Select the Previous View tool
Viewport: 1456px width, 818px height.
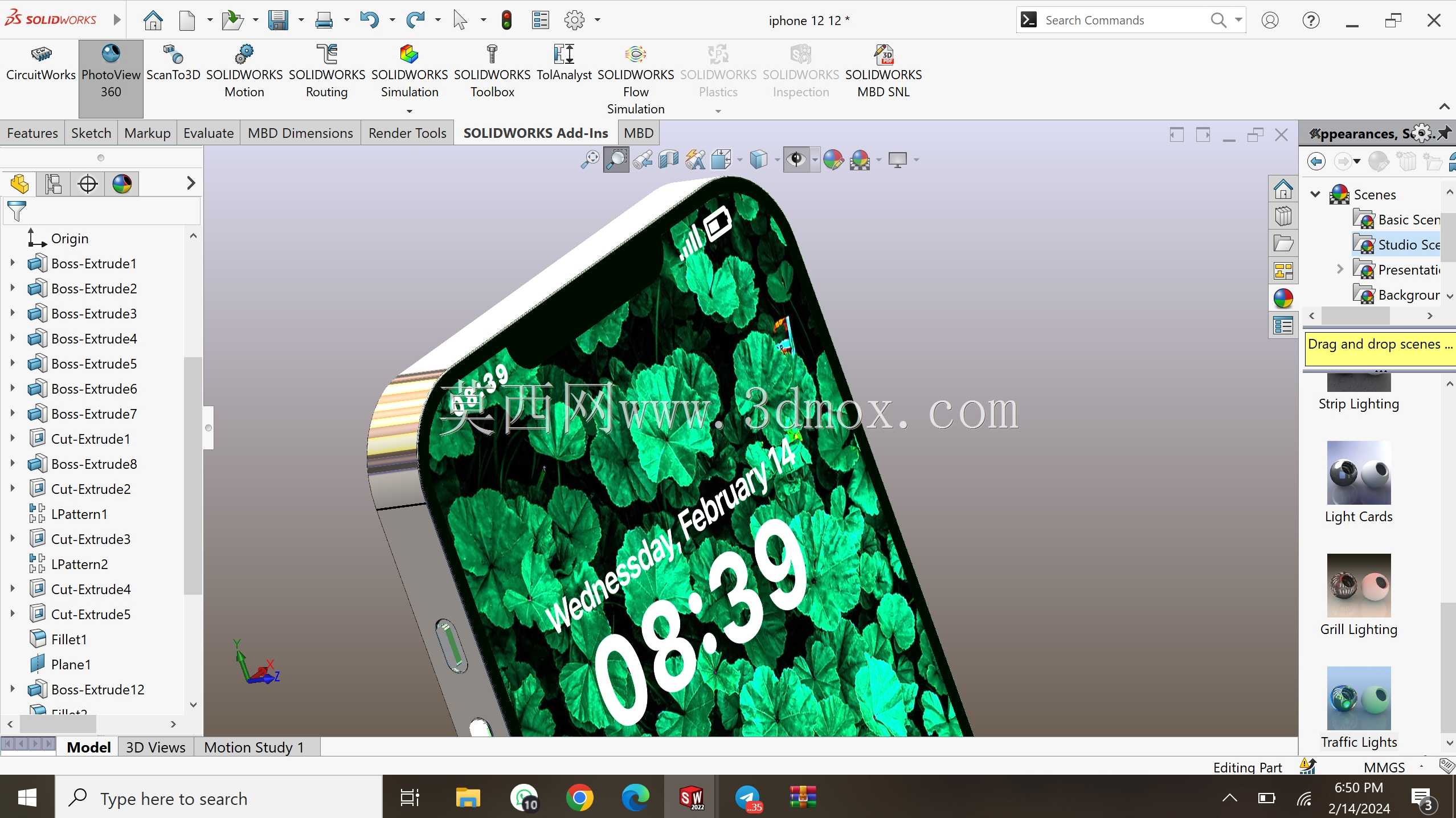[x=643, y=160]
